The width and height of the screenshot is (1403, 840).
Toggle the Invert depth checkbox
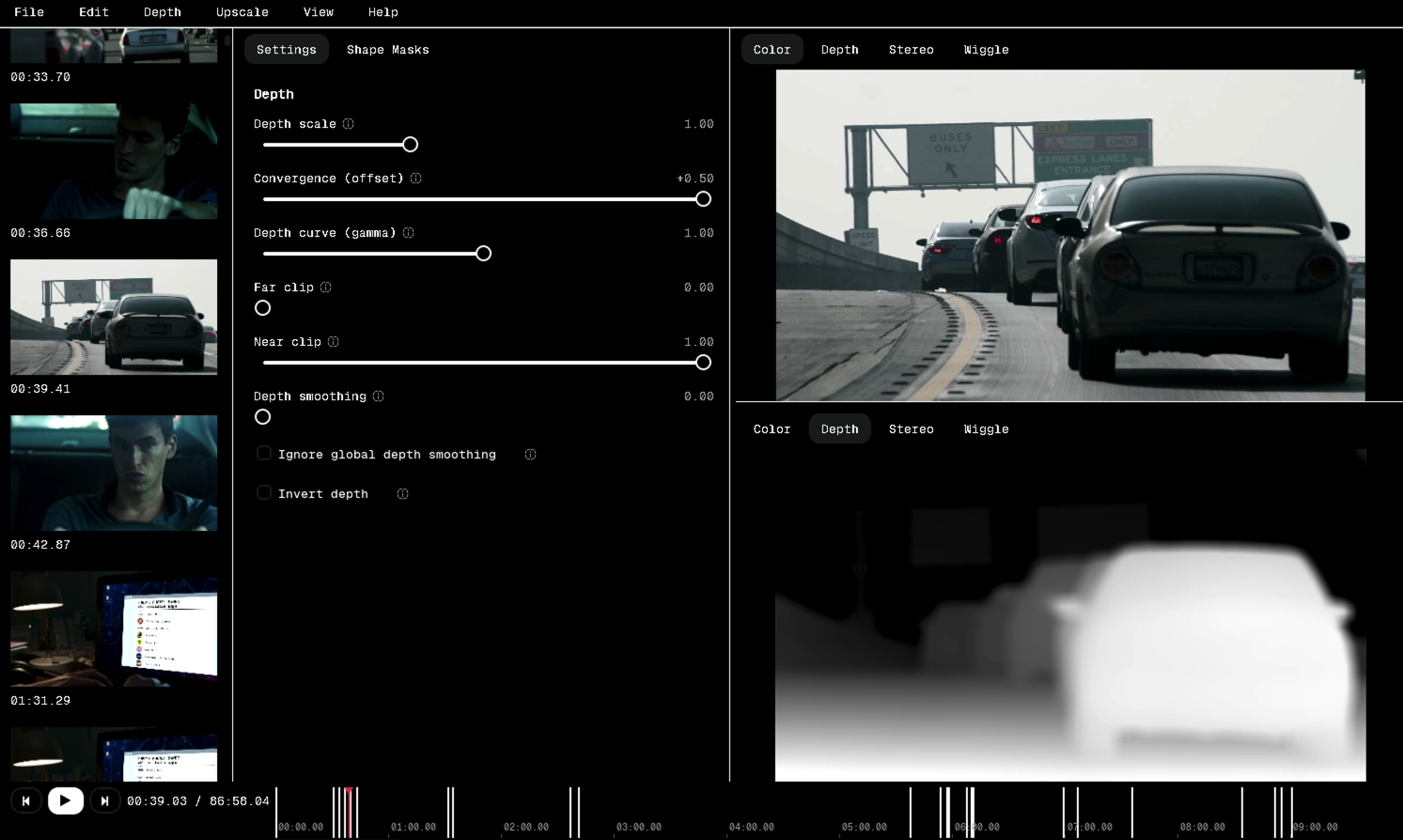coord(264,493)
